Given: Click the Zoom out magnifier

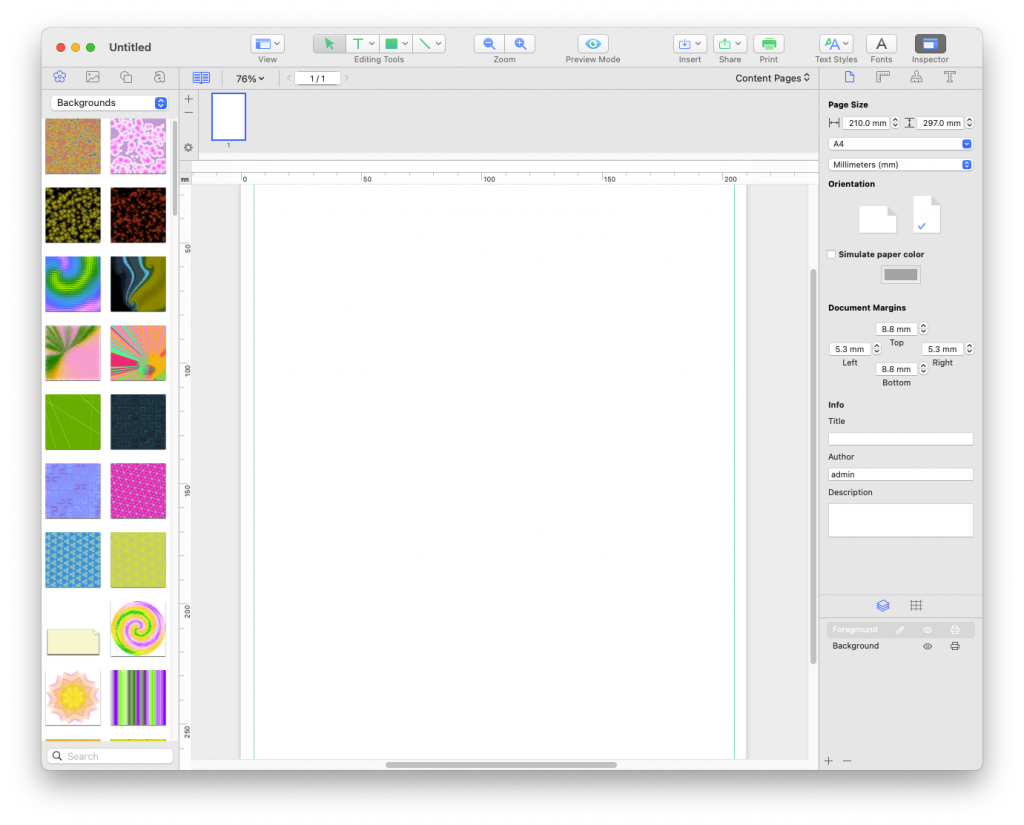Looking at the screenshot, I should click(x=489, y=44).
